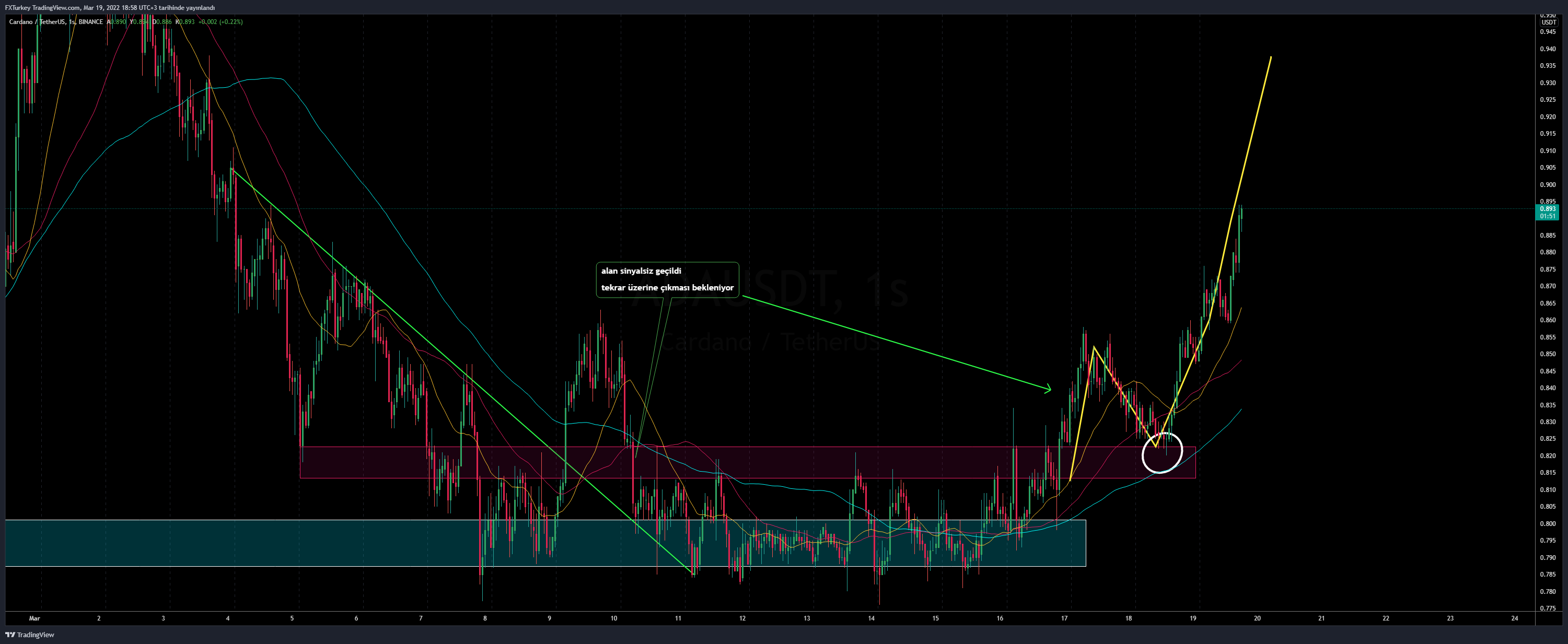The width and height of the screenshot is (1568, 644).
Task: Click the 0.775 price axis label
Action: tap(1548, 608)
